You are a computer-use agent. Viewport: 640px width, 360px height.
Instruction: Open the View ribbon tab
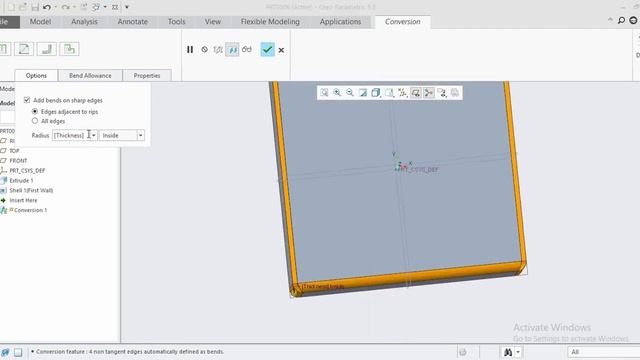[213, 22]
